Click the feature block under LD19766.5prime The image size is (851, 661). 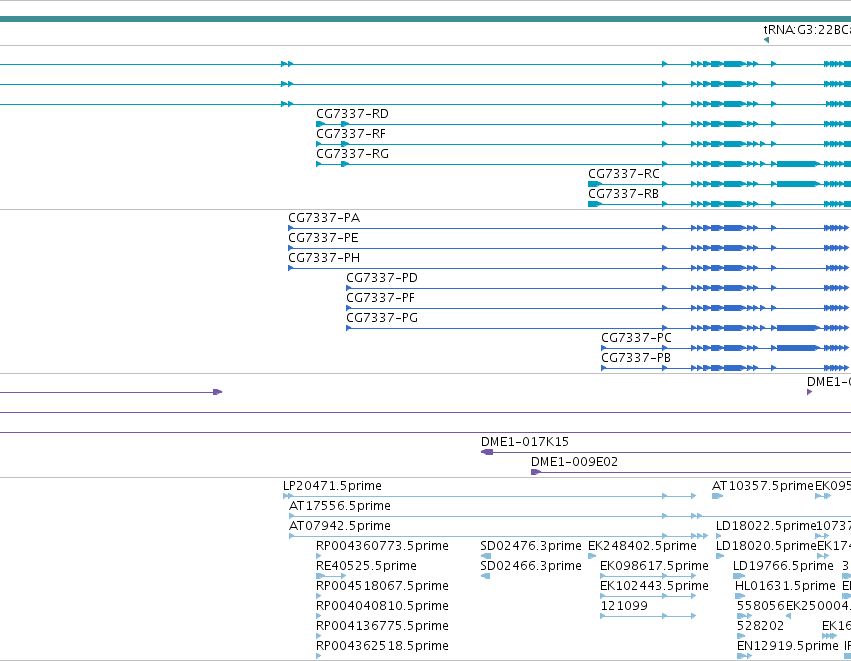pos(739,576)
